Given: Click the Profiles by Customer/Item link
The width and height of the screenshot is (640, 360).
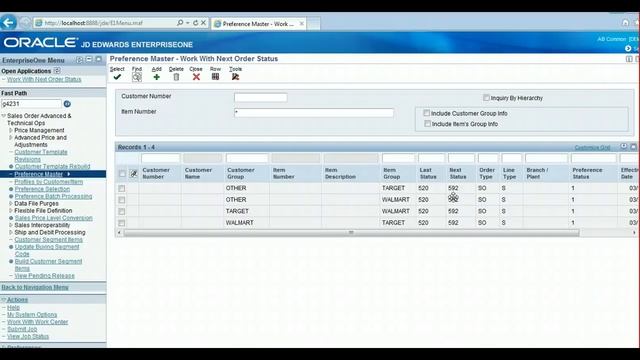Looking at the screenshot, I should (x=49, y=182).
